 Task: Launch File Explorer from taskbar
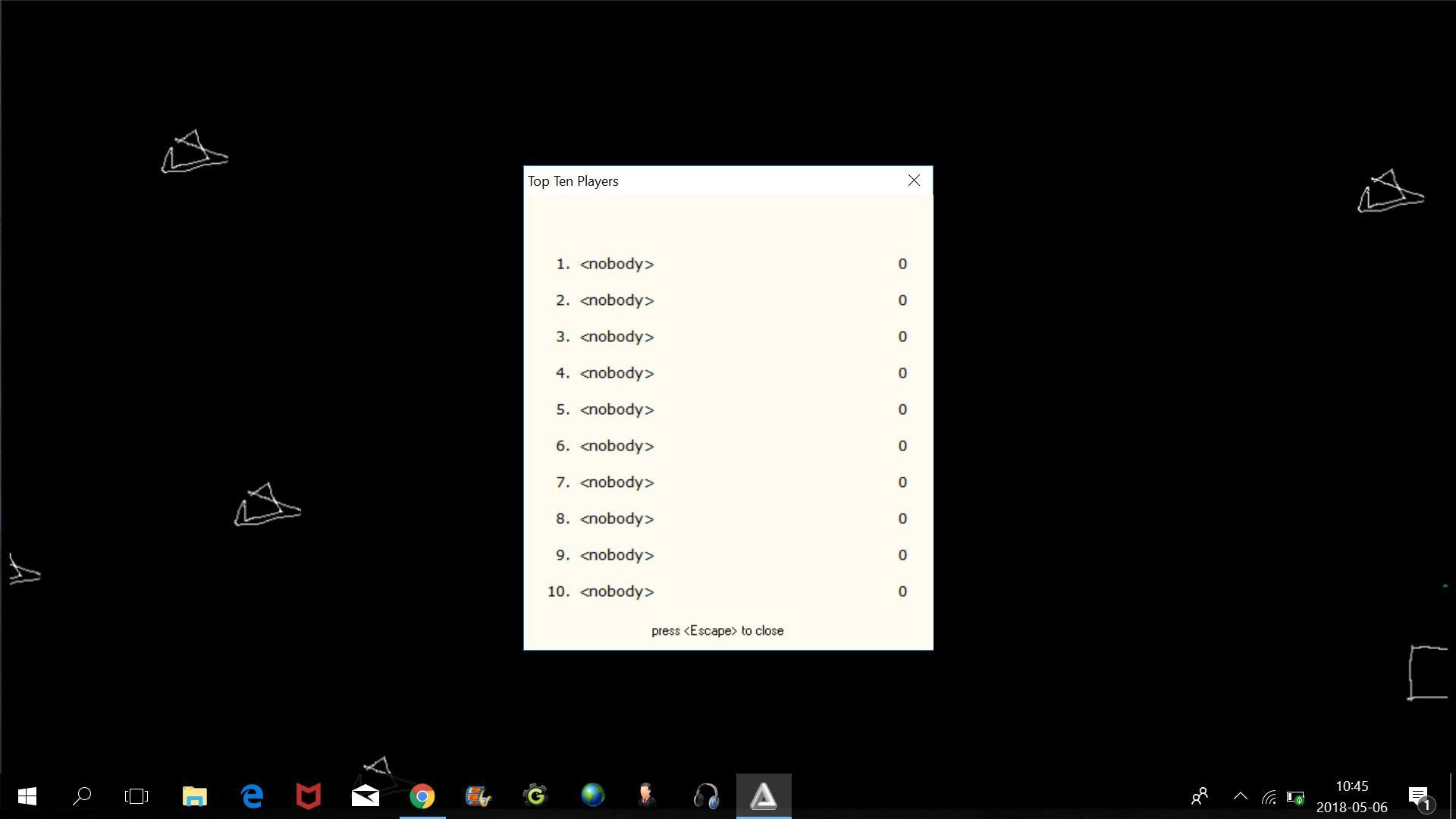[194, 796]
